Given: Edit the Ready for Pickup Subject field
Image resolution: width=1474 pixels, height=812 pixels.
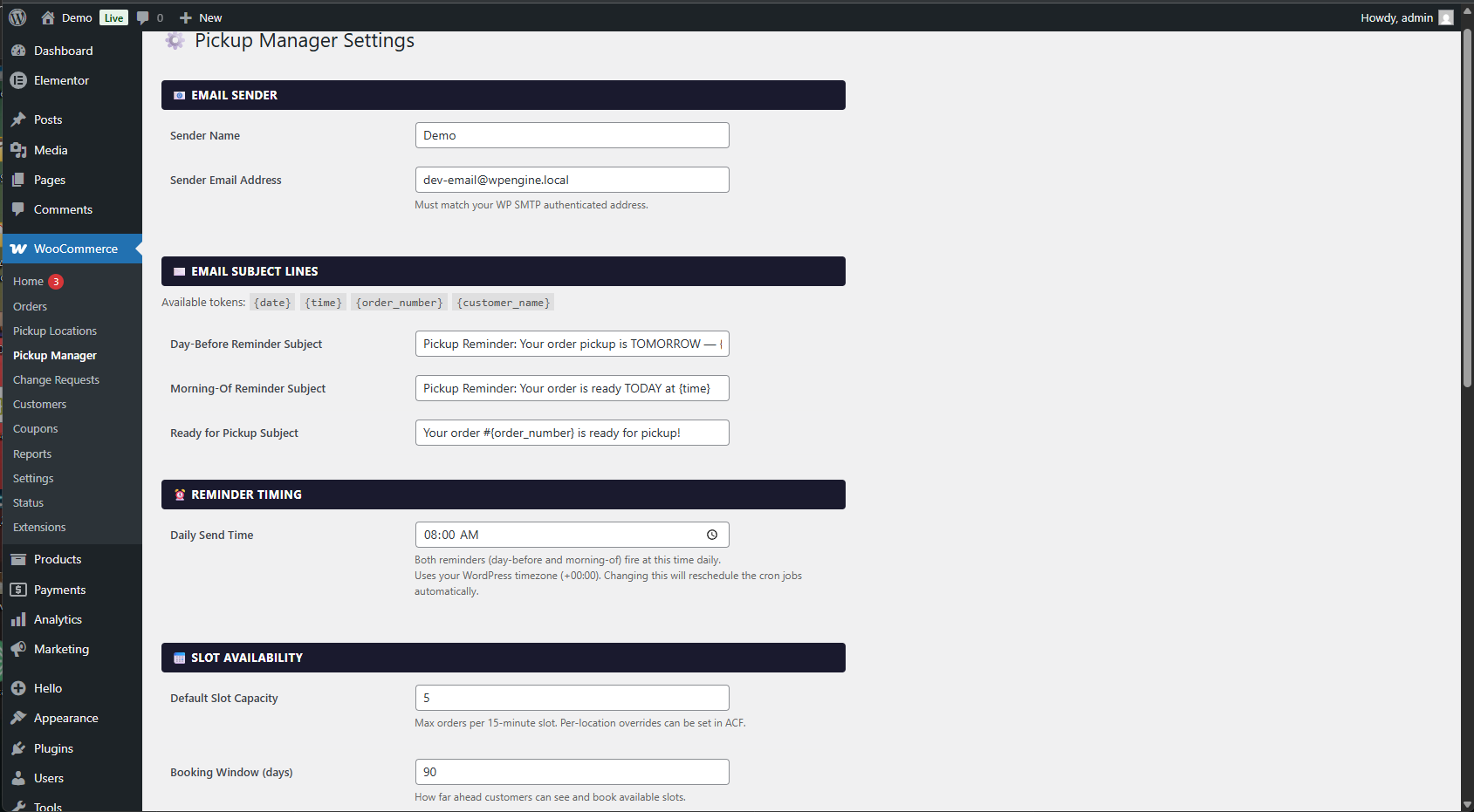Looking at the screenshot, I should pos(572,433).
